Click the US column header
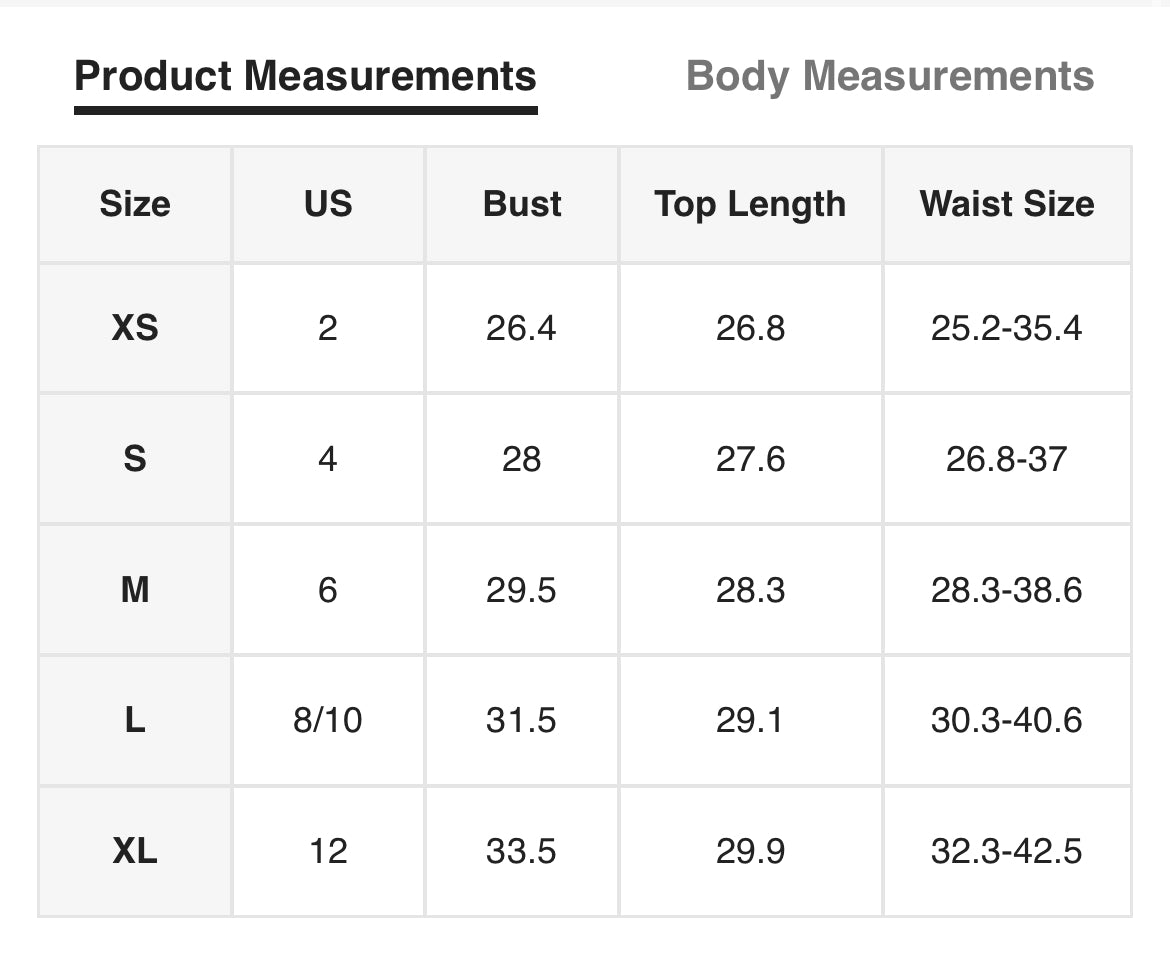1170x955 pixels. click(328, 204)
